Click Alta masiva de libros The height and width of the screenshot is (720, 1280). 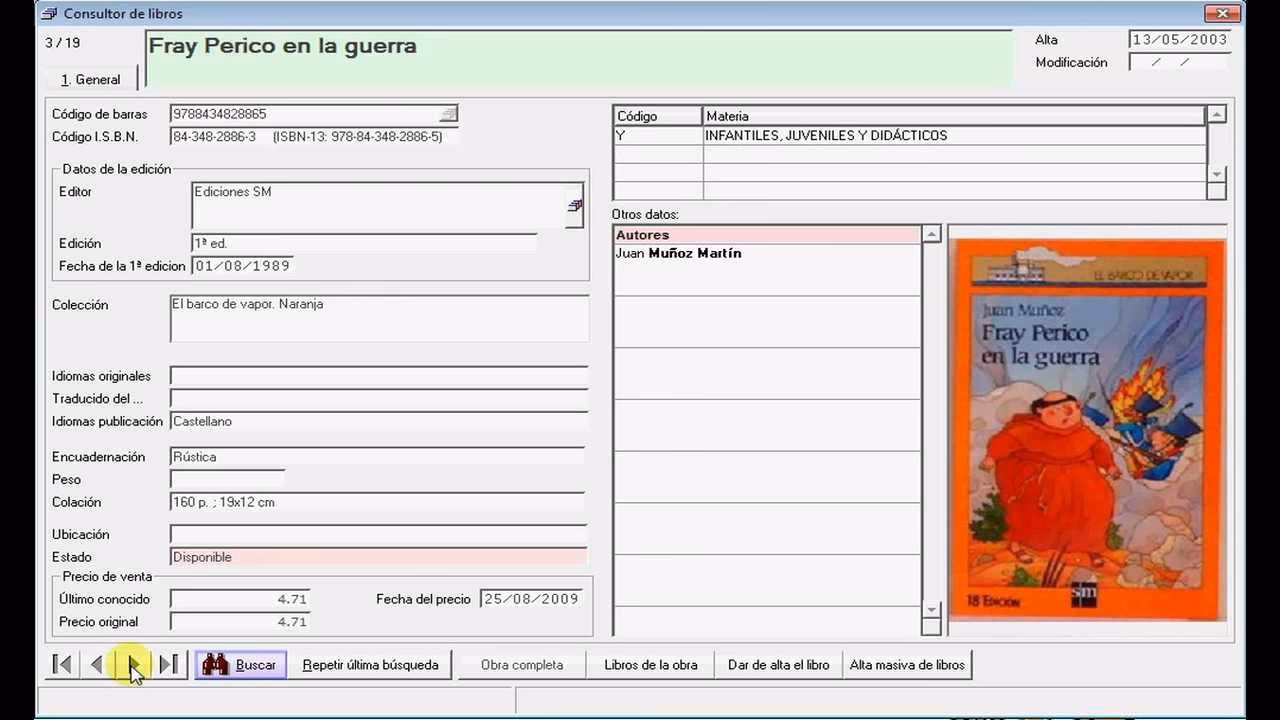pos(907,663)
